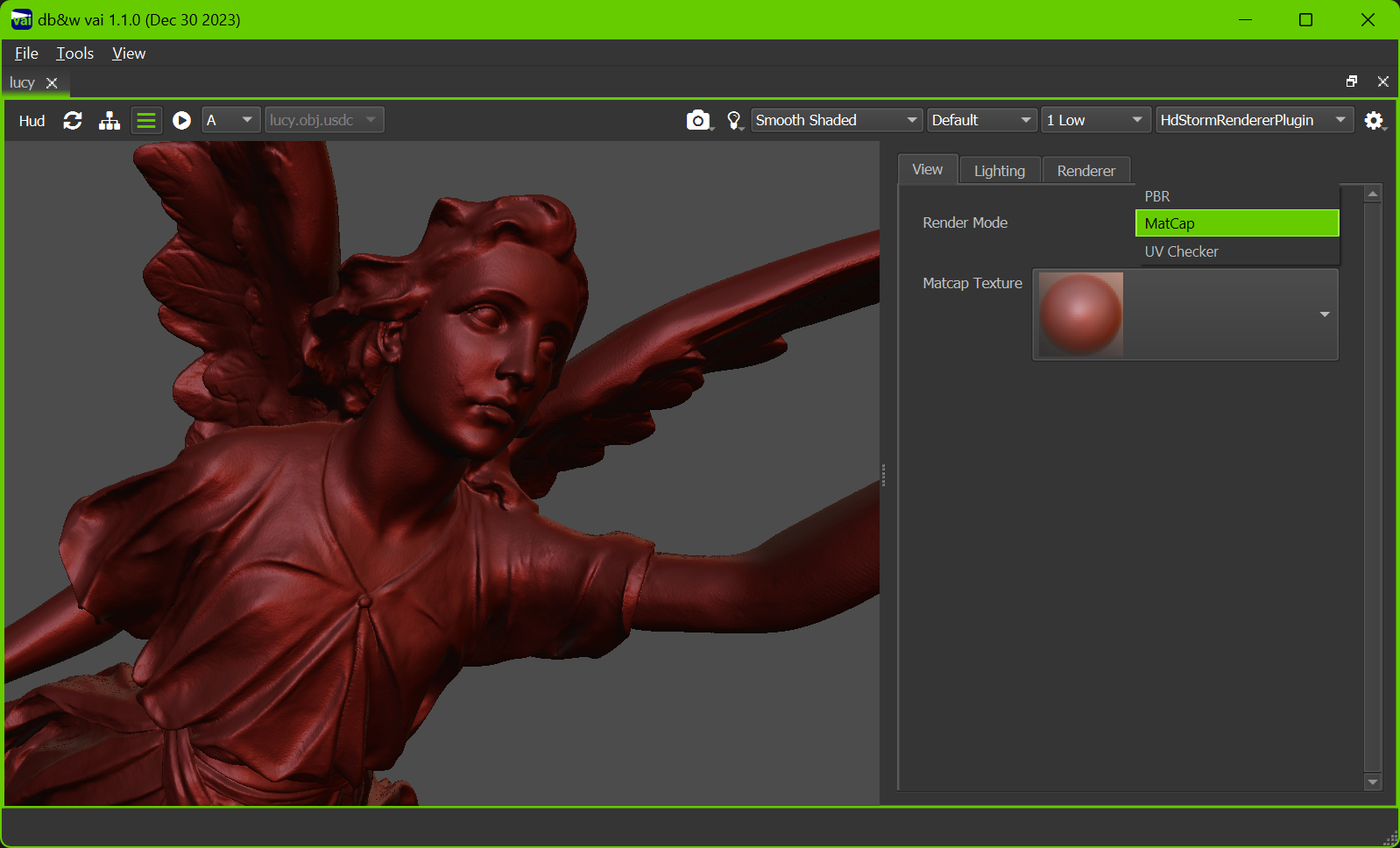The height and width of the screenshot is (848, 1400).
Task: Open the scene hierarchy tree icon
Action: 110,121
